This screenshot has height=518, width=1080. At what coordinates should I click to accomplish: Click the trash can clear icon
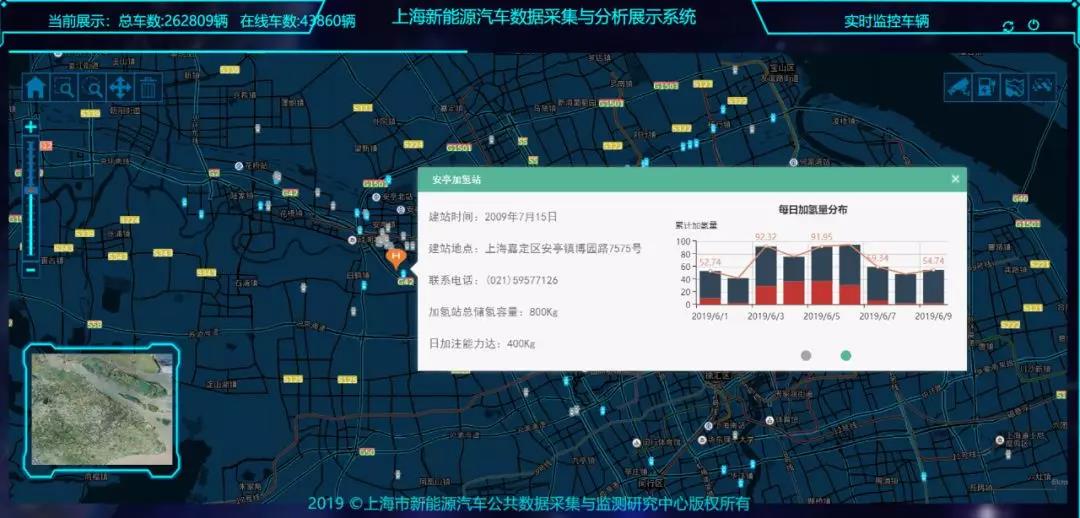(148, 87)
